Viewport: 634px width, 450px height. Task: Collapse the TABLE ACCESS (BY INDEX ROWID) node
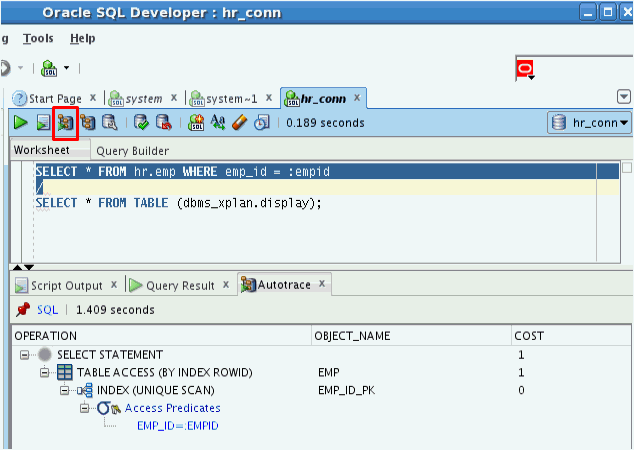coord(44,372)
